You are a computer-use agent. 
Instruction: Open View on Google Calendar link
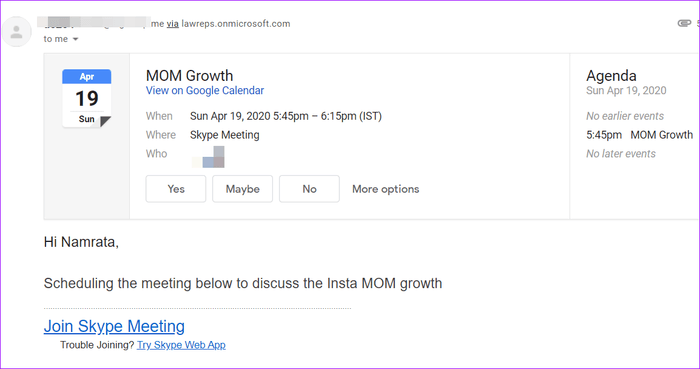click(205, 91)
